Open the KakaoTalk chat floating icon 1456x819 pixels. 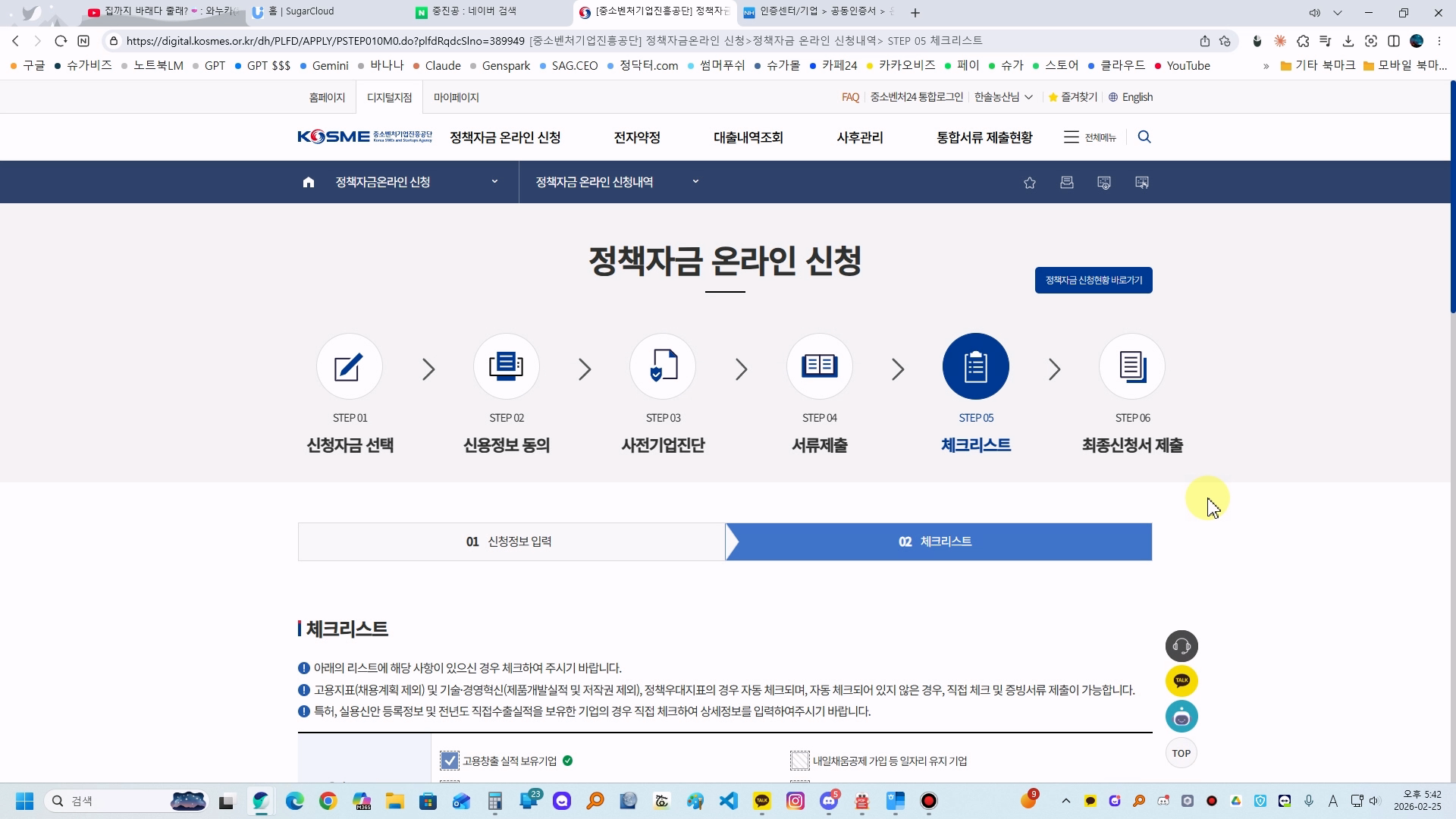coord(1181,681)
